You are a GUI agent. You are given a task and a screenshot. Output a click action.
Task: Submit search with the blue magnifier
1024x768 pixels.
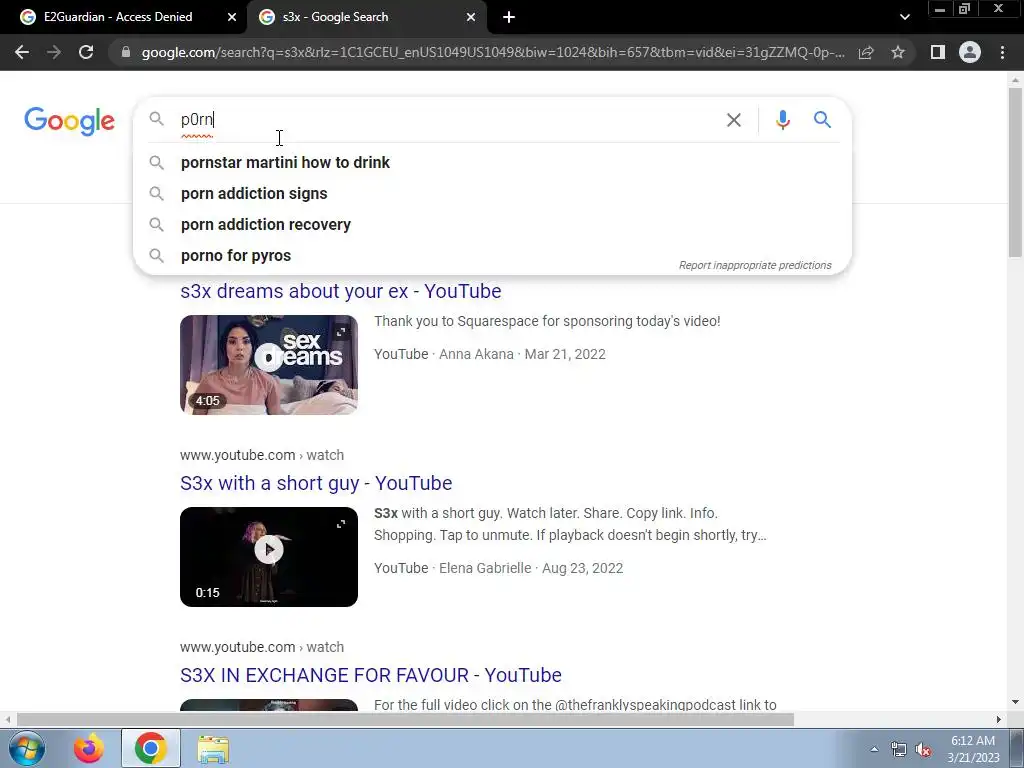[822, 120]
